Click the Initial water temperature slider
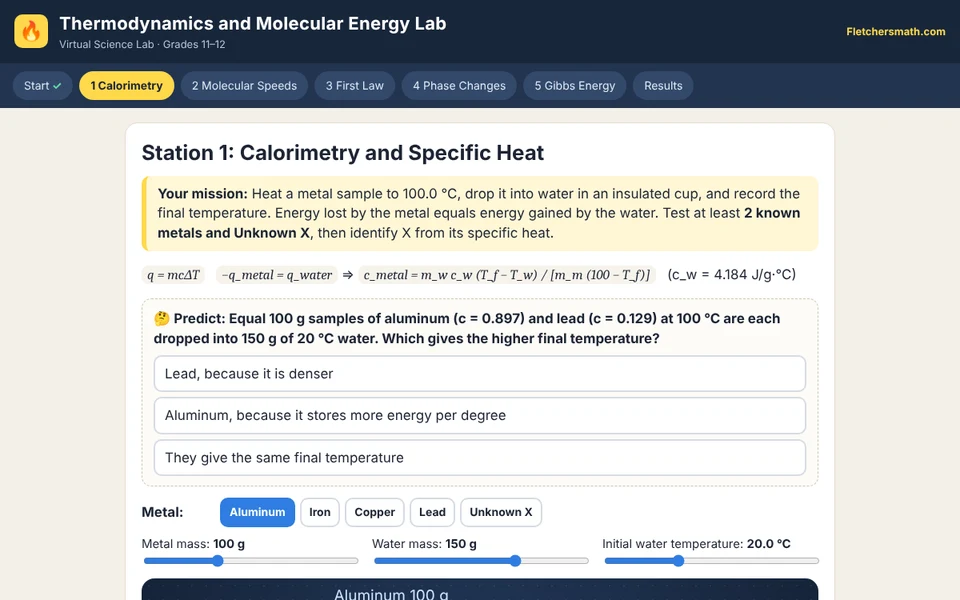Image resolution: width=960 pixels, height=600 pixels. pos(711,561)
